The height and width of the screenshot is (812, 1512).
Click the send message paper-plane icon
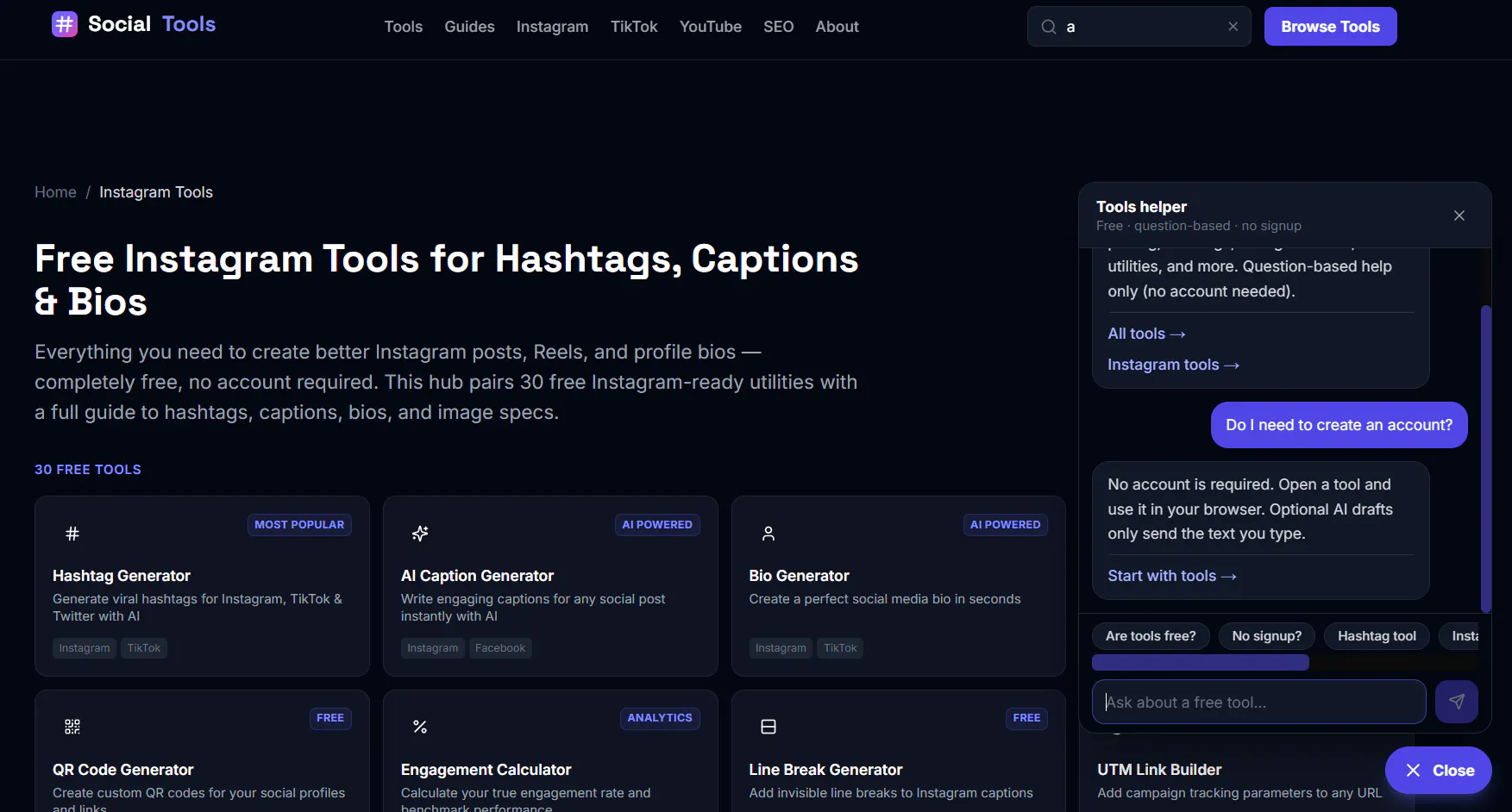pos(1457,702)
